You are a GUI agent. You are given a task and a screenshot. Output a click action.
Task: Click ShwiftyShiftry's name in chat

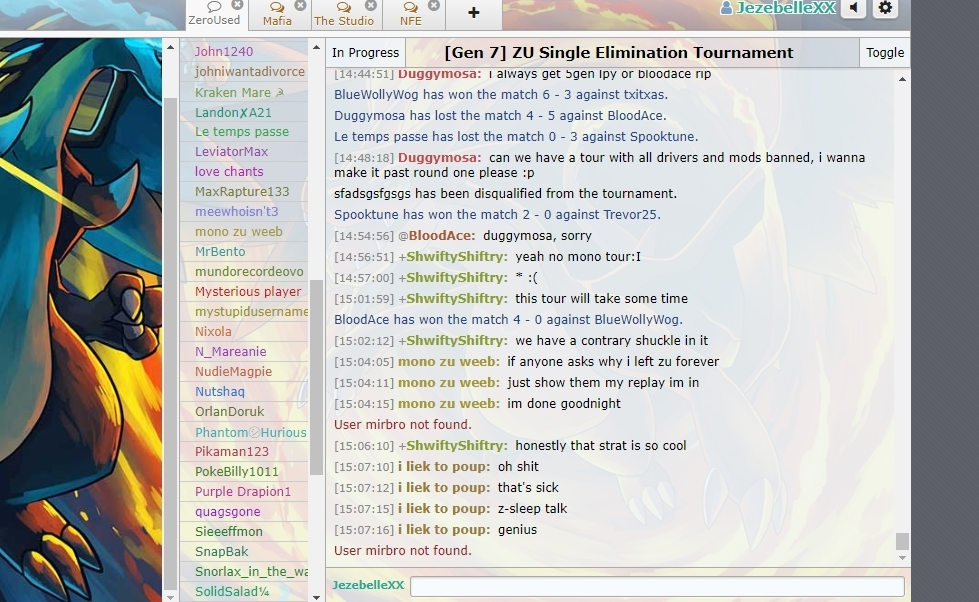[456, 257]
